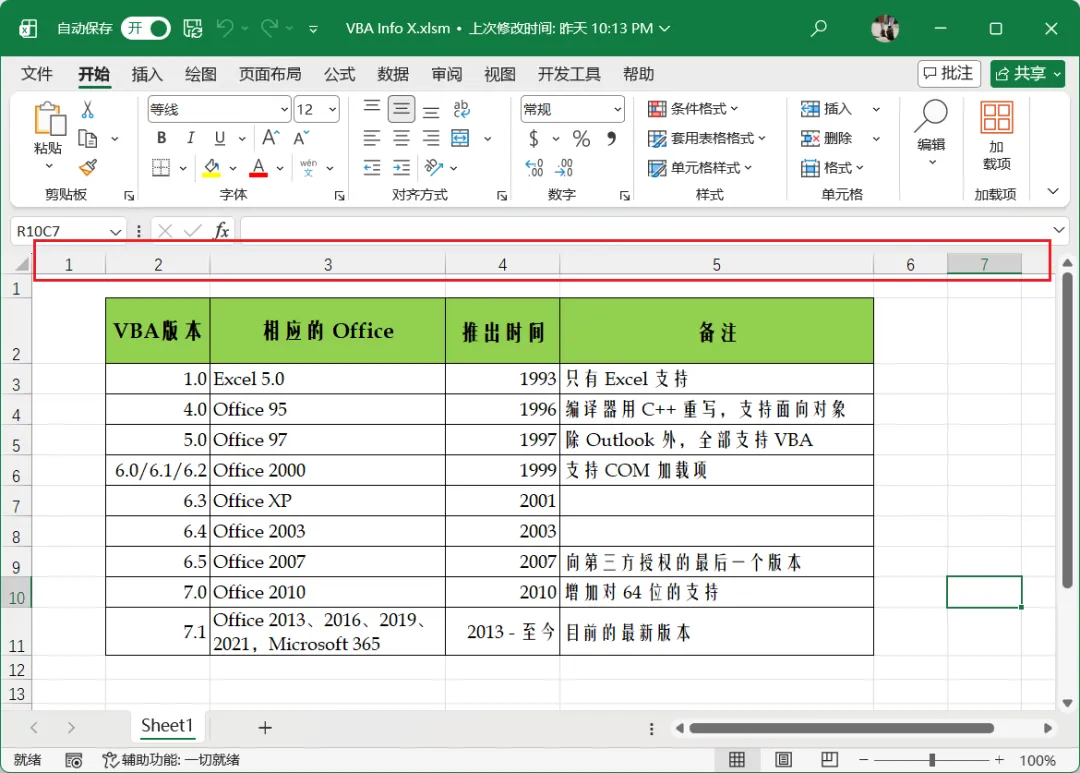Switch to Page Break Preview view
1080x773 pixels.
[x=829, y=759]
